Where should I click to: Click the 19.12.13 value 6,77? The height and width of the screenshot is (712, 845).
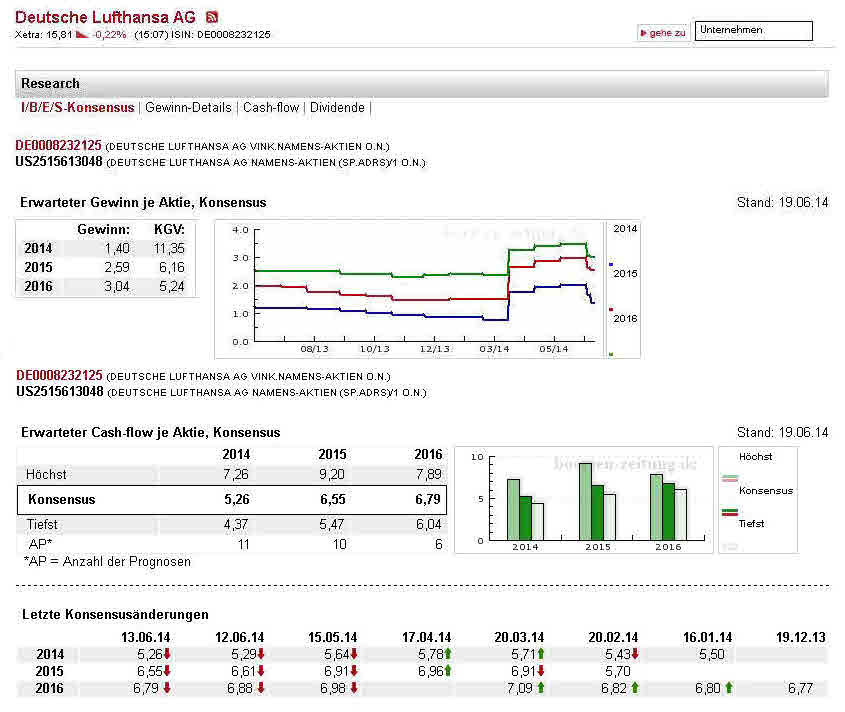(x=800, y=688)
